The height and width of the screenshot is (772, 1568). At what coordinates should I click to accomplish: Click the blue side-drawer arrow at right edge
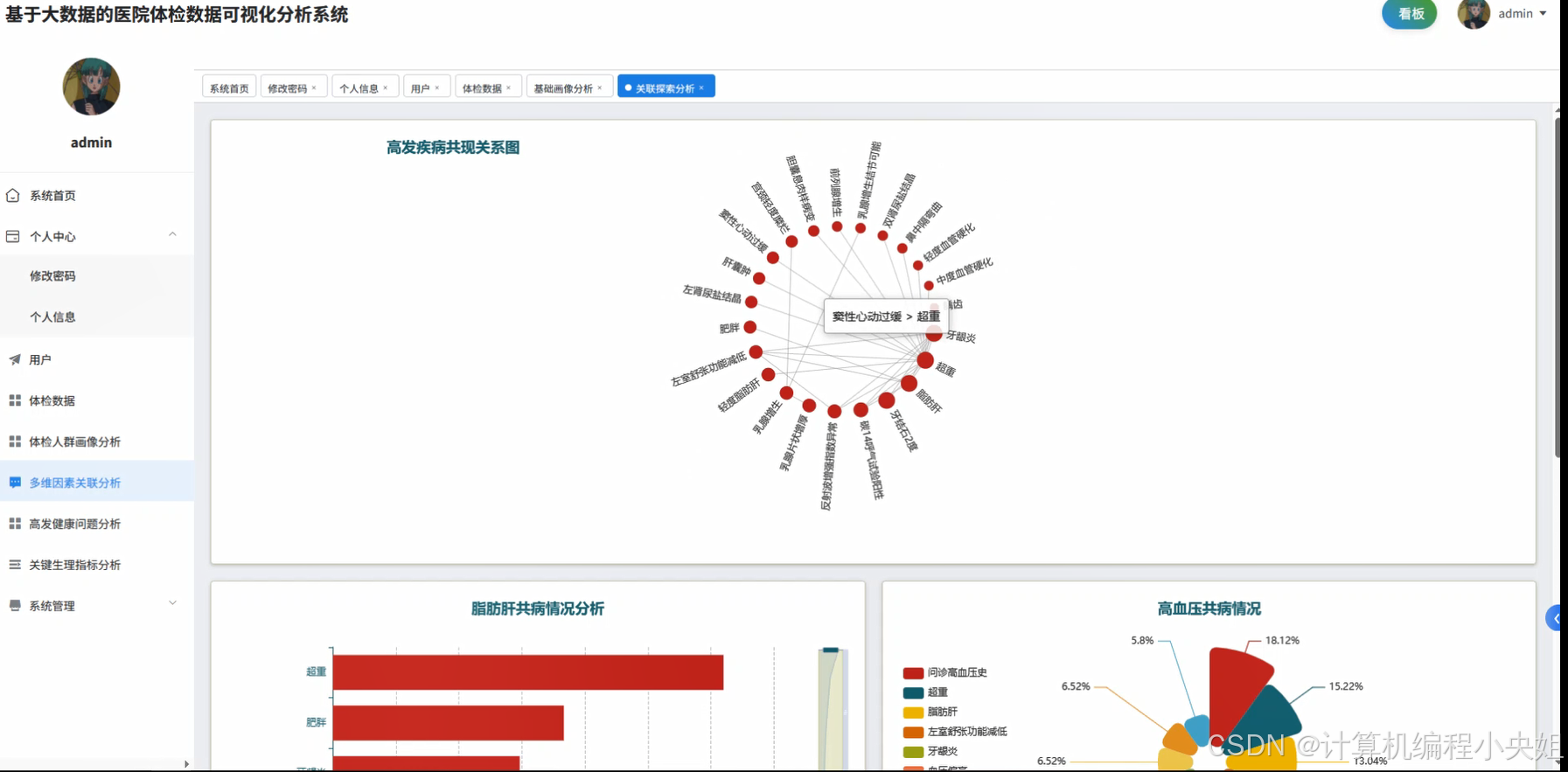(1555, 618)
